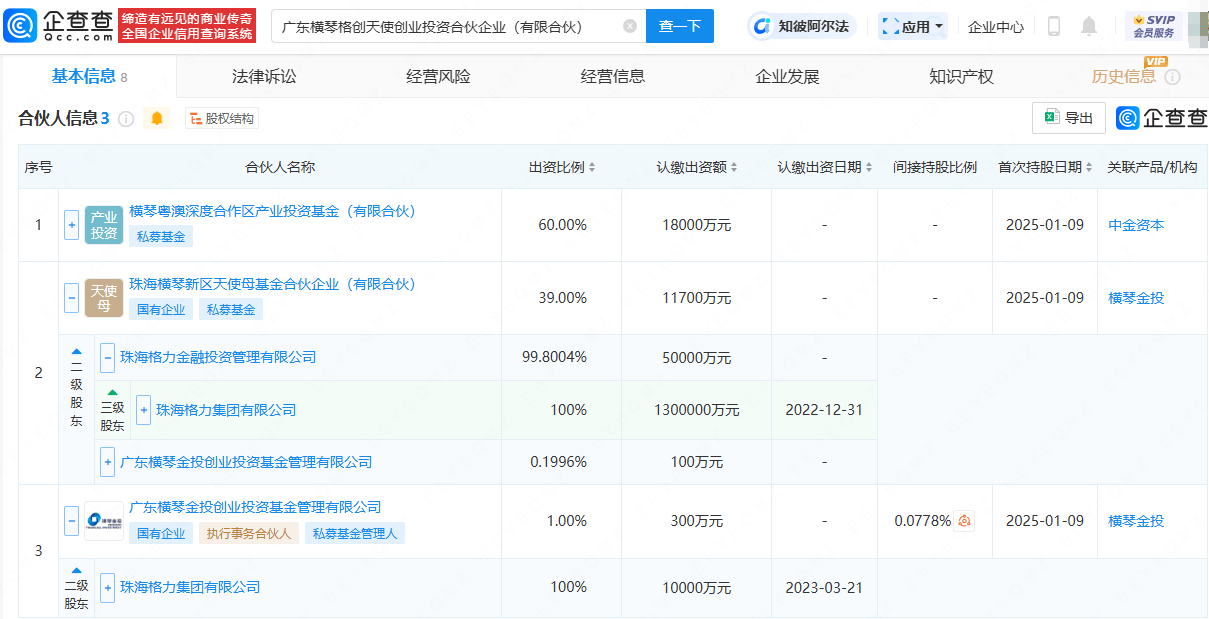Image resolution: width=1209 pixels, height=619 pixels.
Task: Collapse the 三级股东 arrow
Action: click(x=112, y=392)
